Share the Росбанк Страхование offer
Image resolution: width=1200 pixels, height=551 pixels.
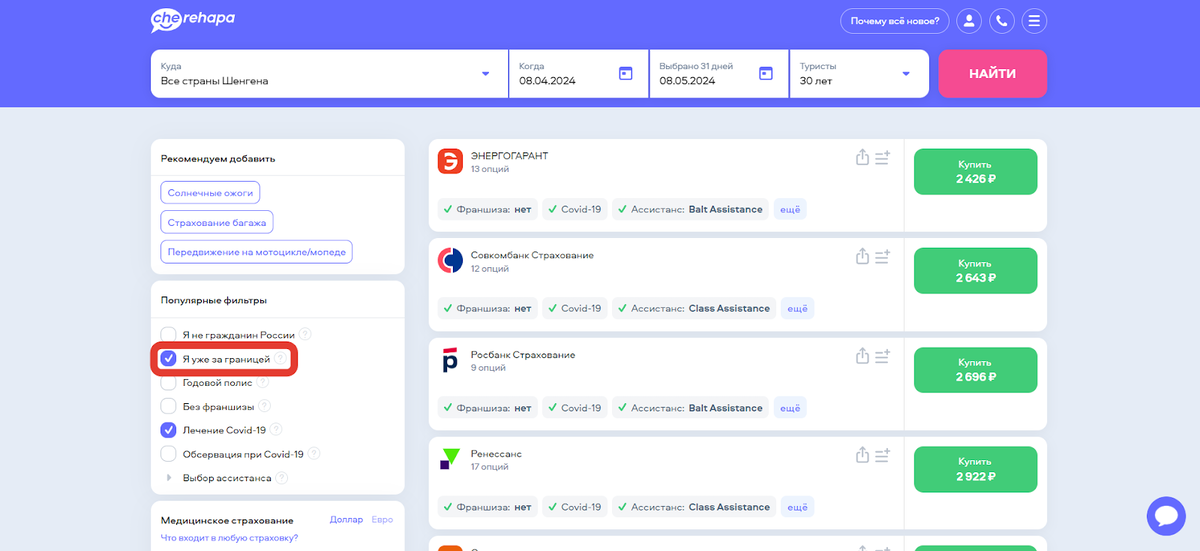(862, 356)
